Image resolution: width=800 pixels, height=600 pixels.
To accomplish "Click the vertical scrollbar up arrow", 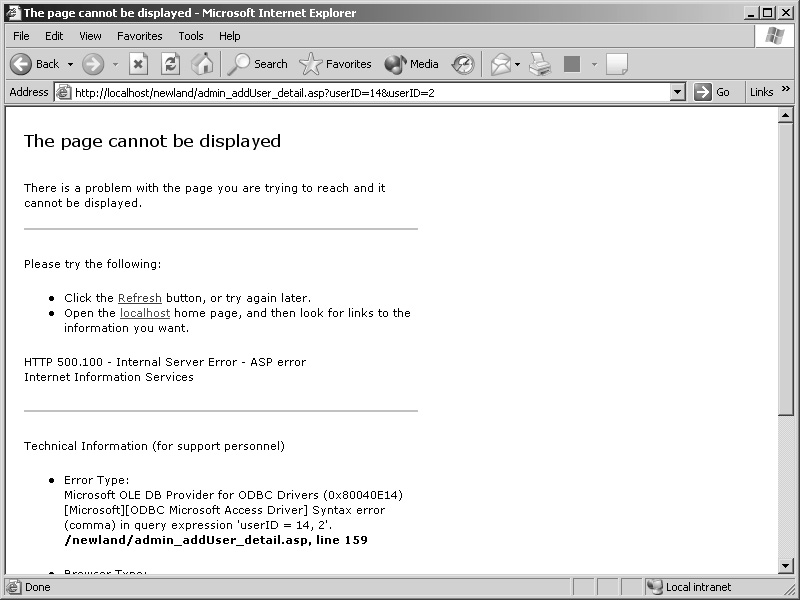I will coord(786,115).
